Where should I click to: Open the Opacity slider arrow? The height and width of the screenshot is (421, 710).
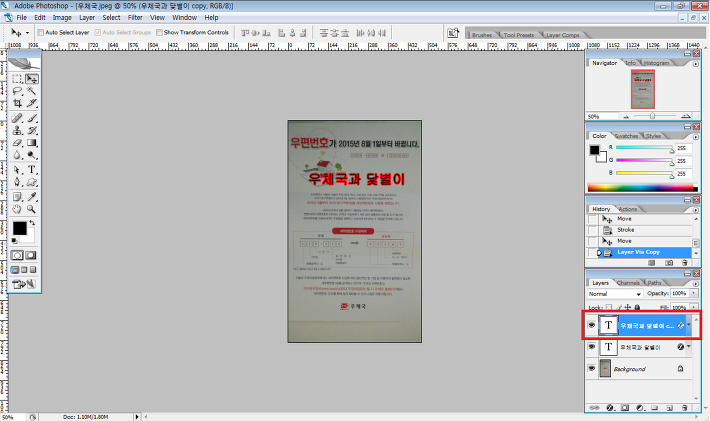694,293
